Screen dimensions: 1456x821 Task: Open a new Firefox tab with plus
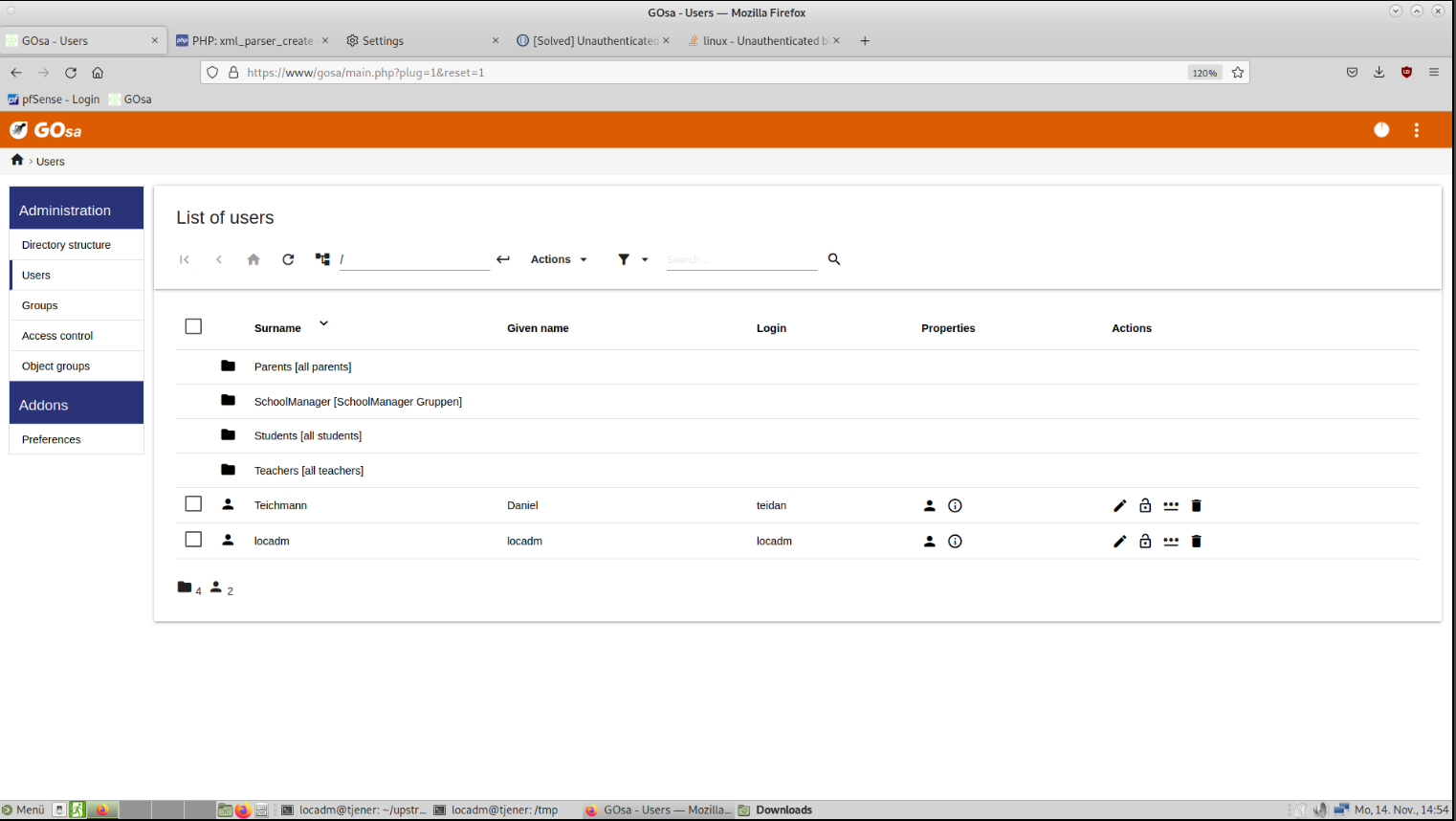tap(865, 41)
